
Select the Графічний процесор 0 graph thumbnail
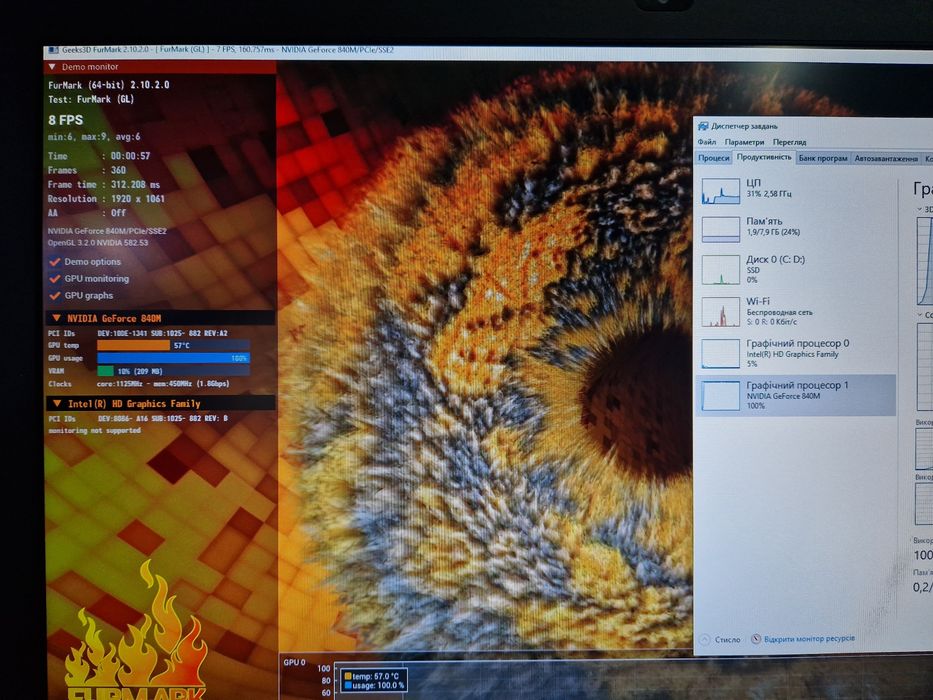720,354
